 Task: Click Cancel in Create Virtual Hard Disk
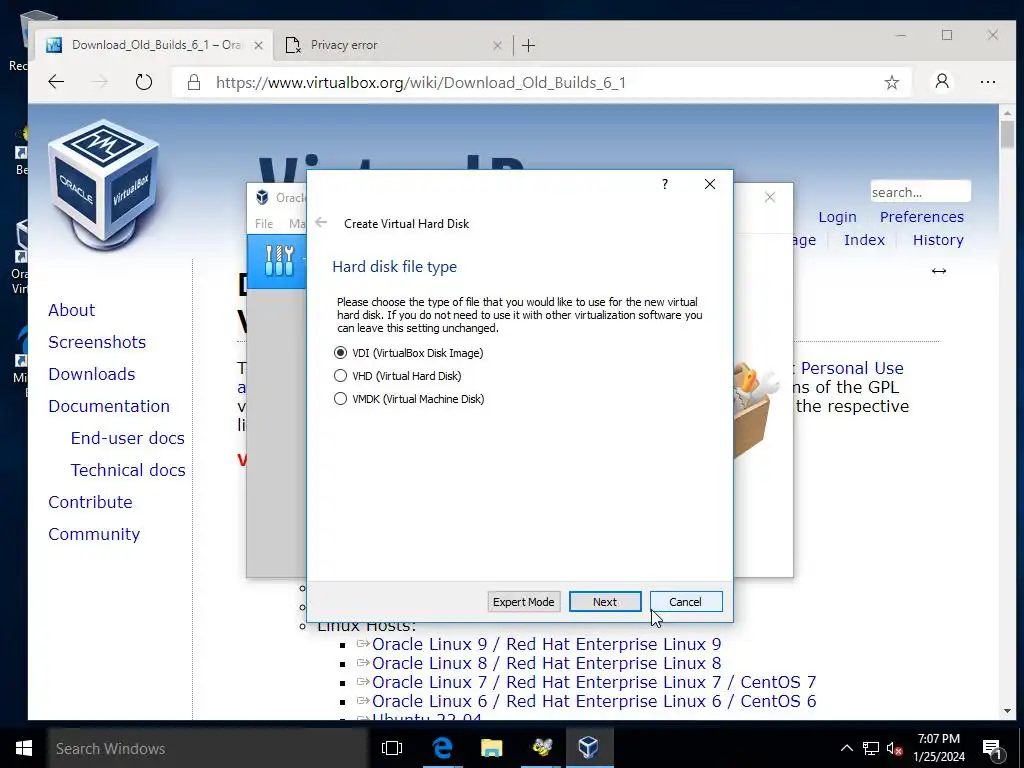[686, 601]
